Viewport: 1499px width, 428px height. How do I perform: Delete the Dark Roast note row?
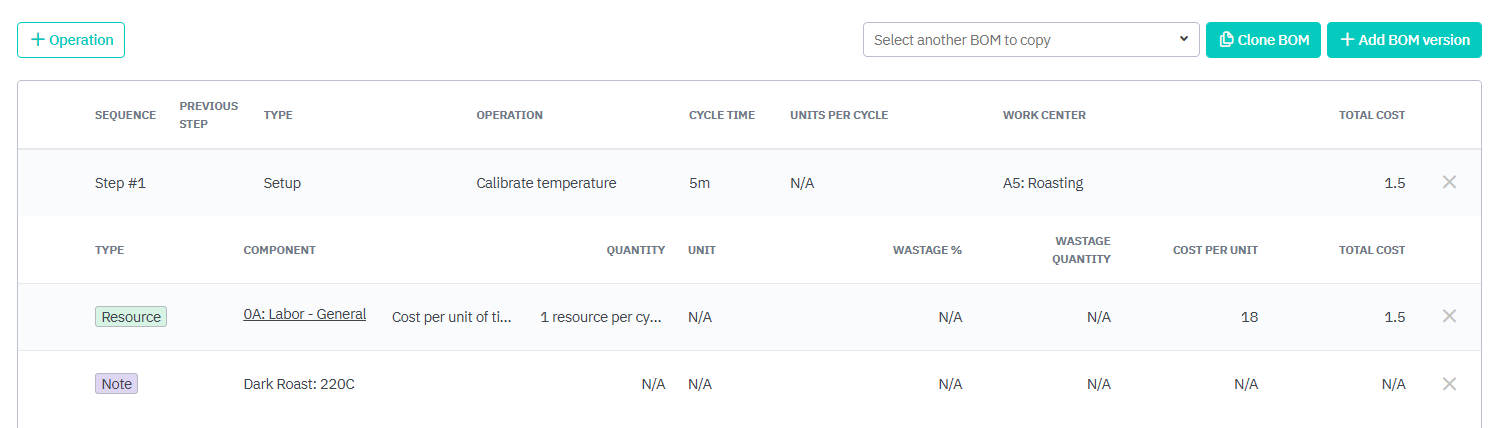pos(1449,384)
